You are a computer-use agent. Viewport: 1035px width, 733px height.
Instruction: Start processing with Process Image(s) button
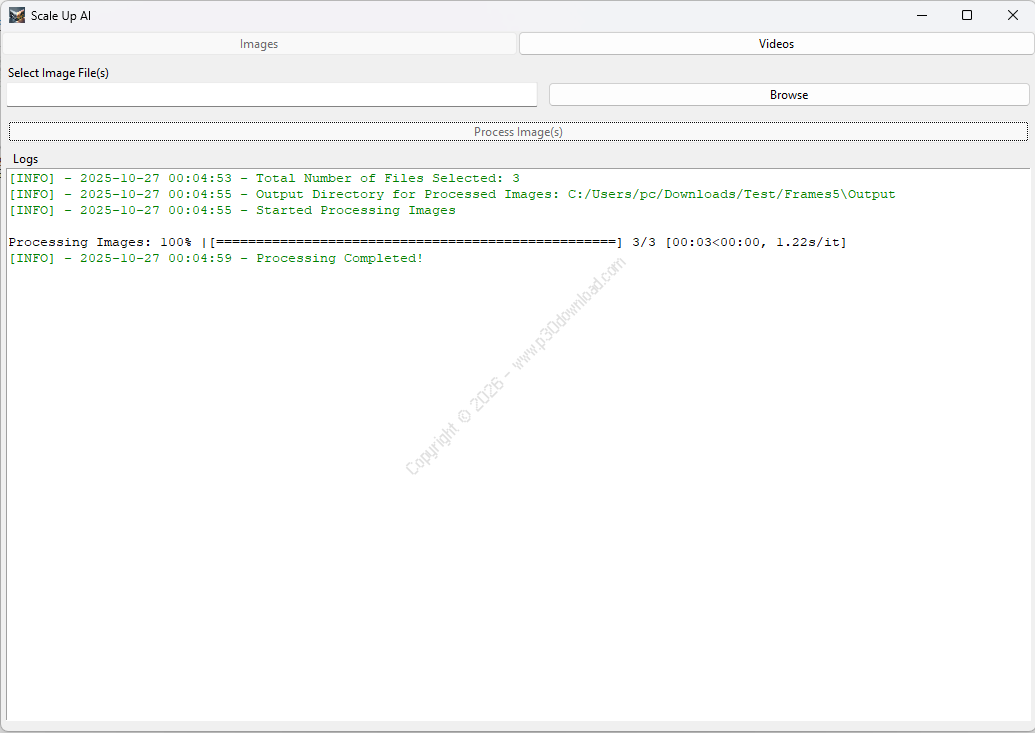coord(518,132)
